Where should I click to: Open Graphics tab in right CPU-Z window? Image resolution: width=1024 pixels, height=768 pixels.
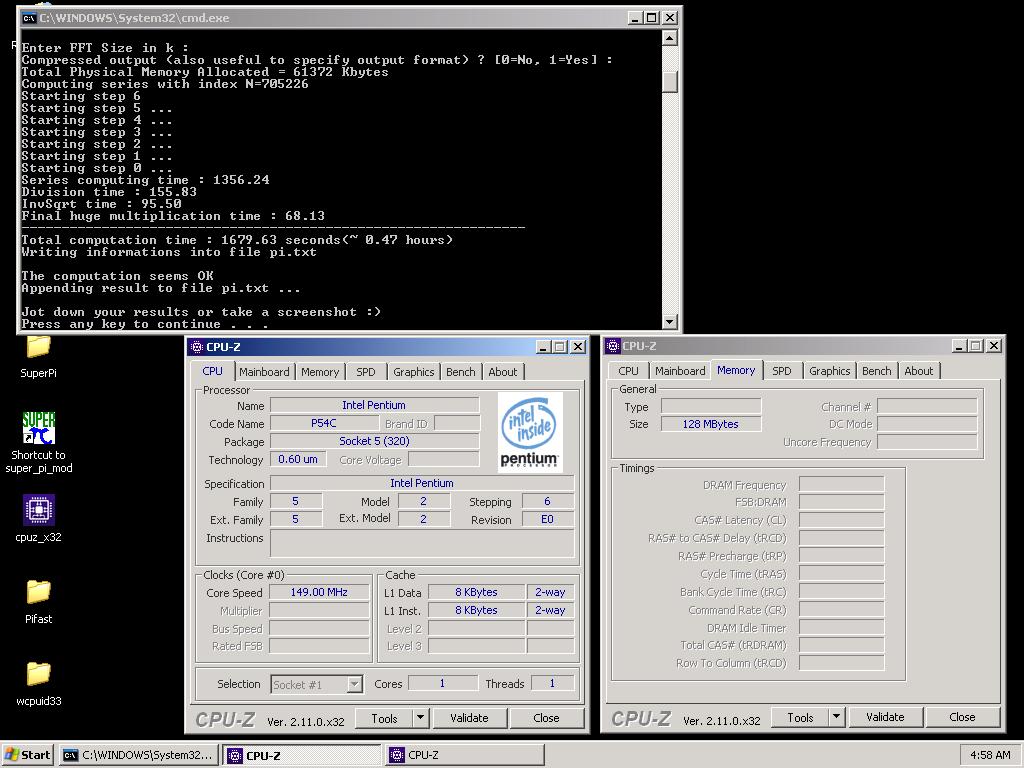tap(829, 371)
